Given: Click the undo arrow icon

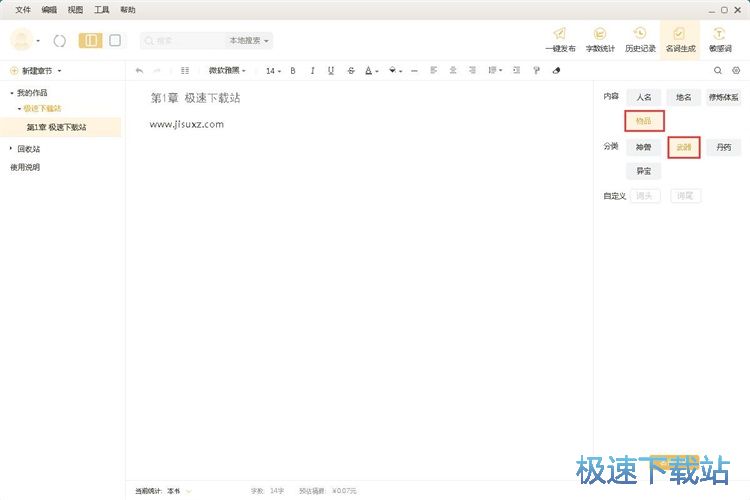Looking at the screenshot, I should [139, 71].
